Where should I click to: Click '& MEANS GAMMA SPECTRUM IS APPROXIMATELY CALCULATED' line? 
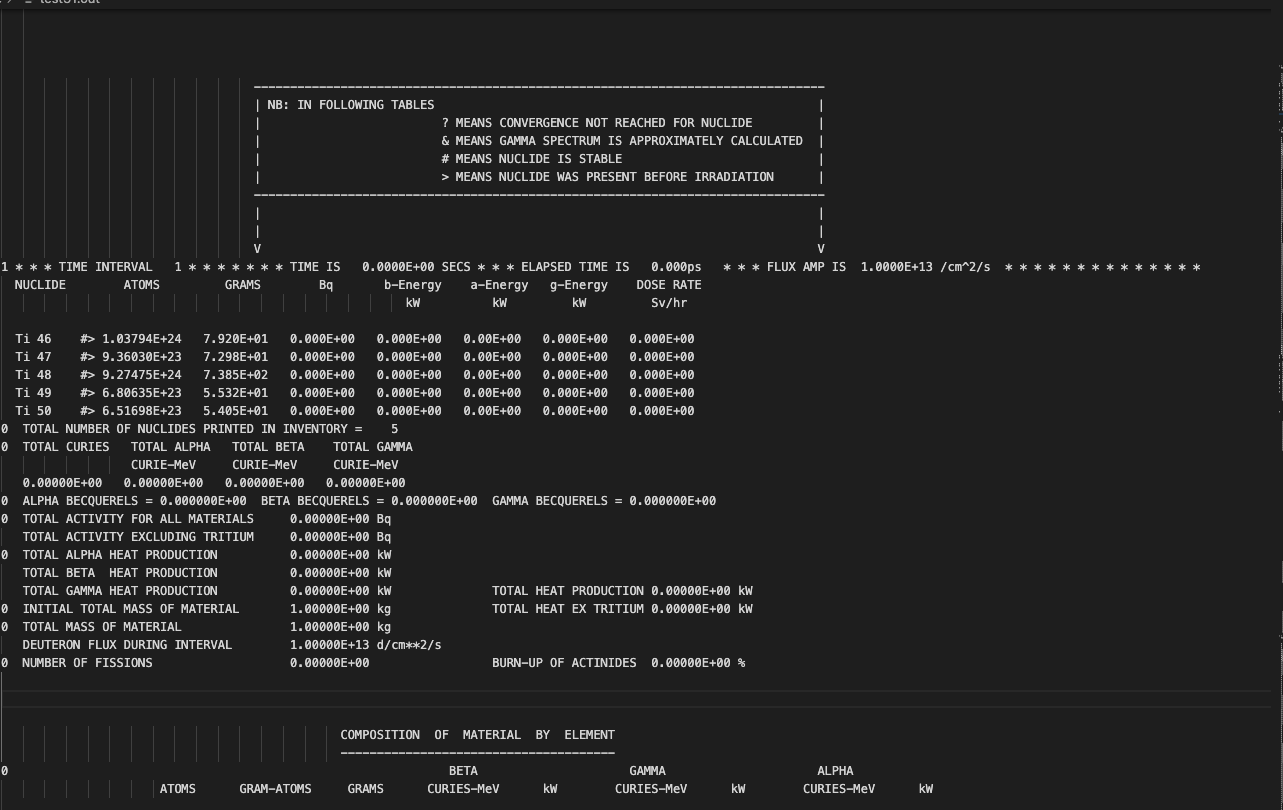coord(622,141)
